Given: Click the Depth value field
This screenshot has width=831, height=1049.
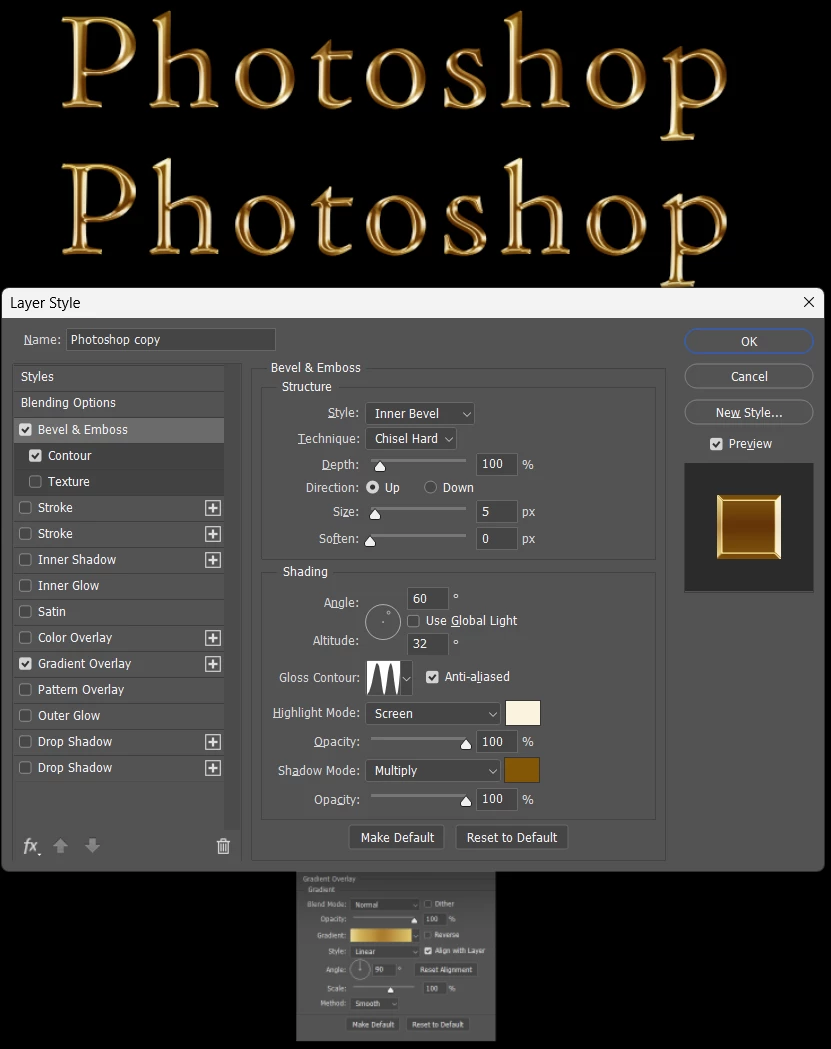Looking at the screenshot, I should coord(496,464).
